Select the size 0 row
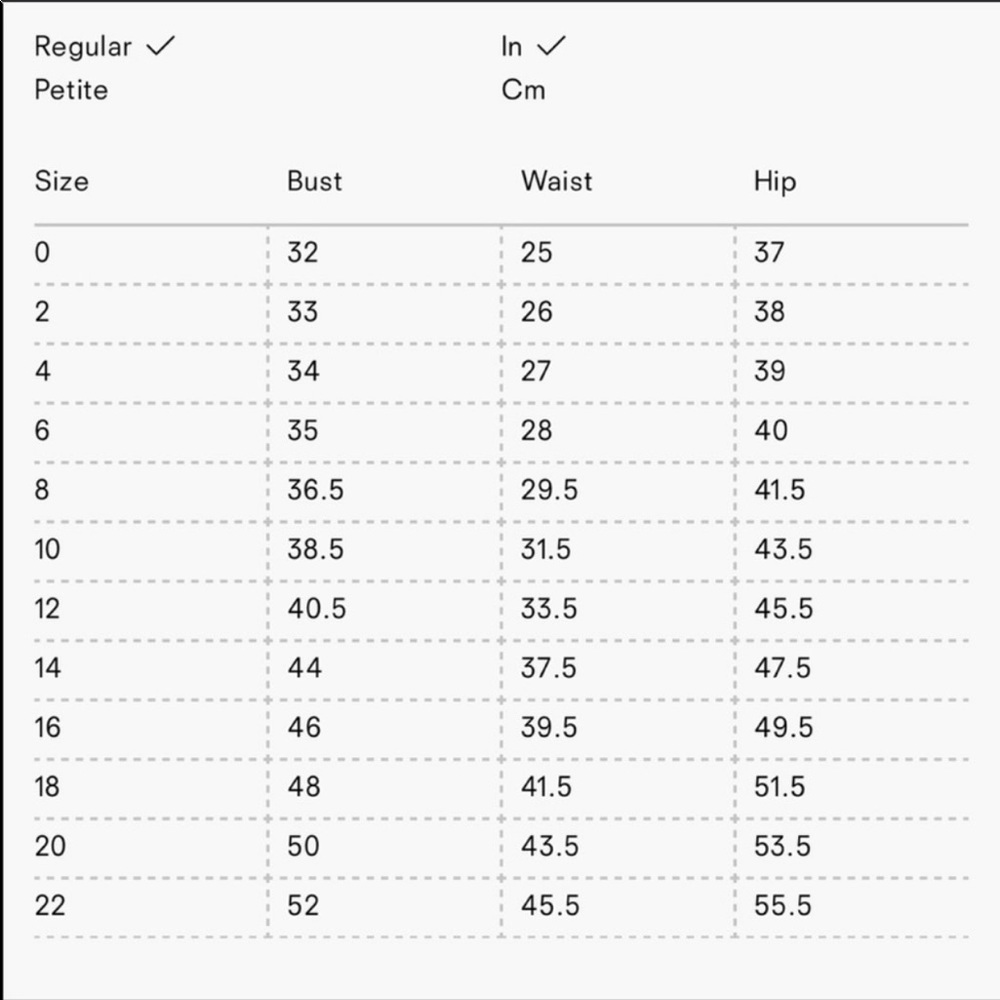The height and width of the screenshot is (1000, 1000). [x=42, y=252]
